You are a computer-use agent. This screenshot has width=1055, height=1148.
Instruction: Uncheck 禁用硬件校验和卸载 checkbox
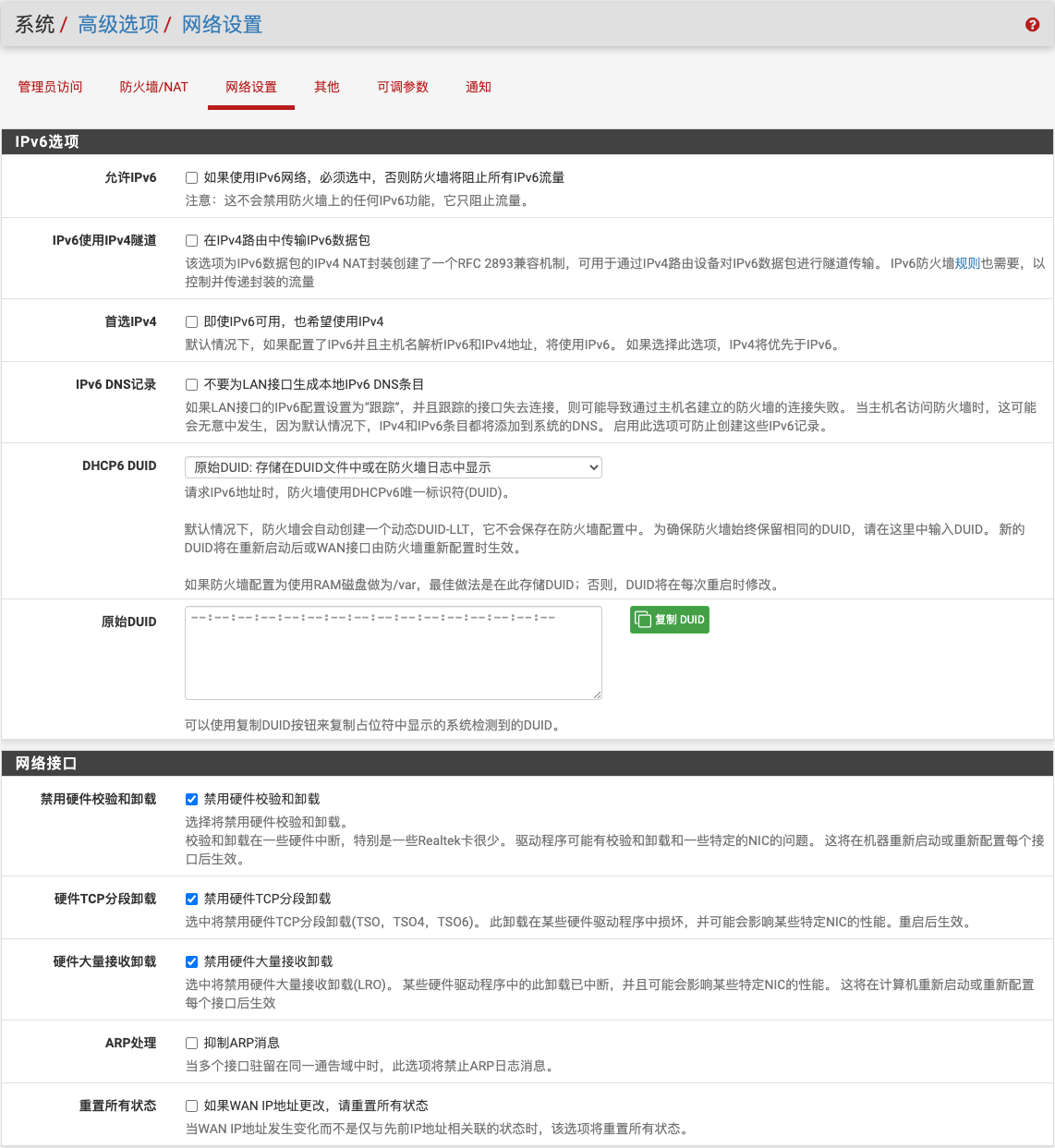point(191,799)
